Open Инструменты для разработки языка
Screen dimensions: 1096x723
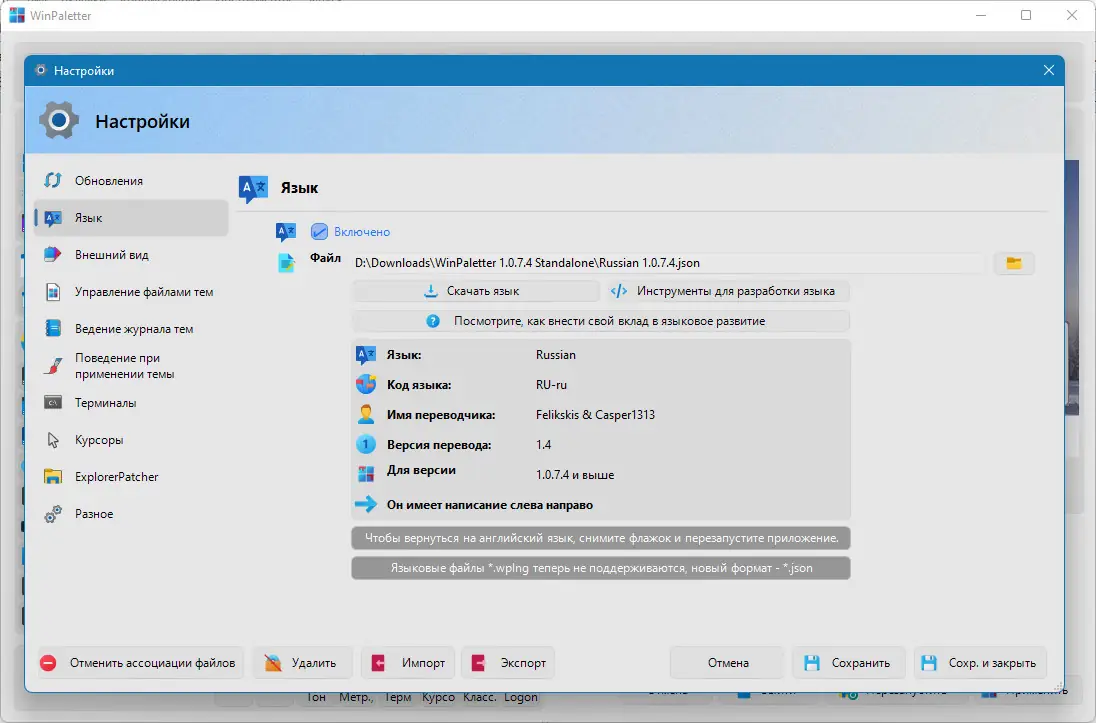pos(726,291)
